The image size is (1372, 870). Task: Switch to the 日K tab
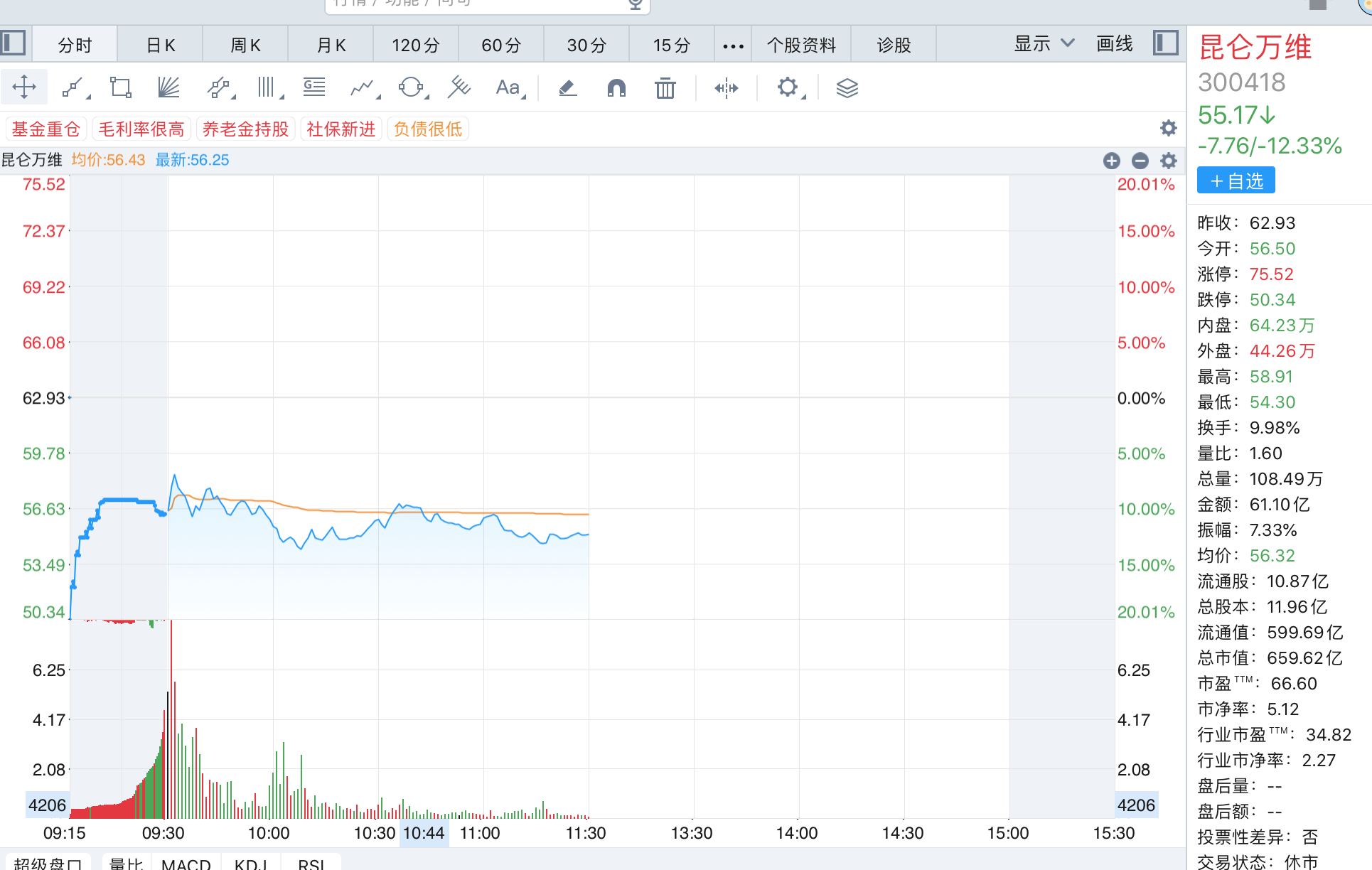(x=161, y=45)
